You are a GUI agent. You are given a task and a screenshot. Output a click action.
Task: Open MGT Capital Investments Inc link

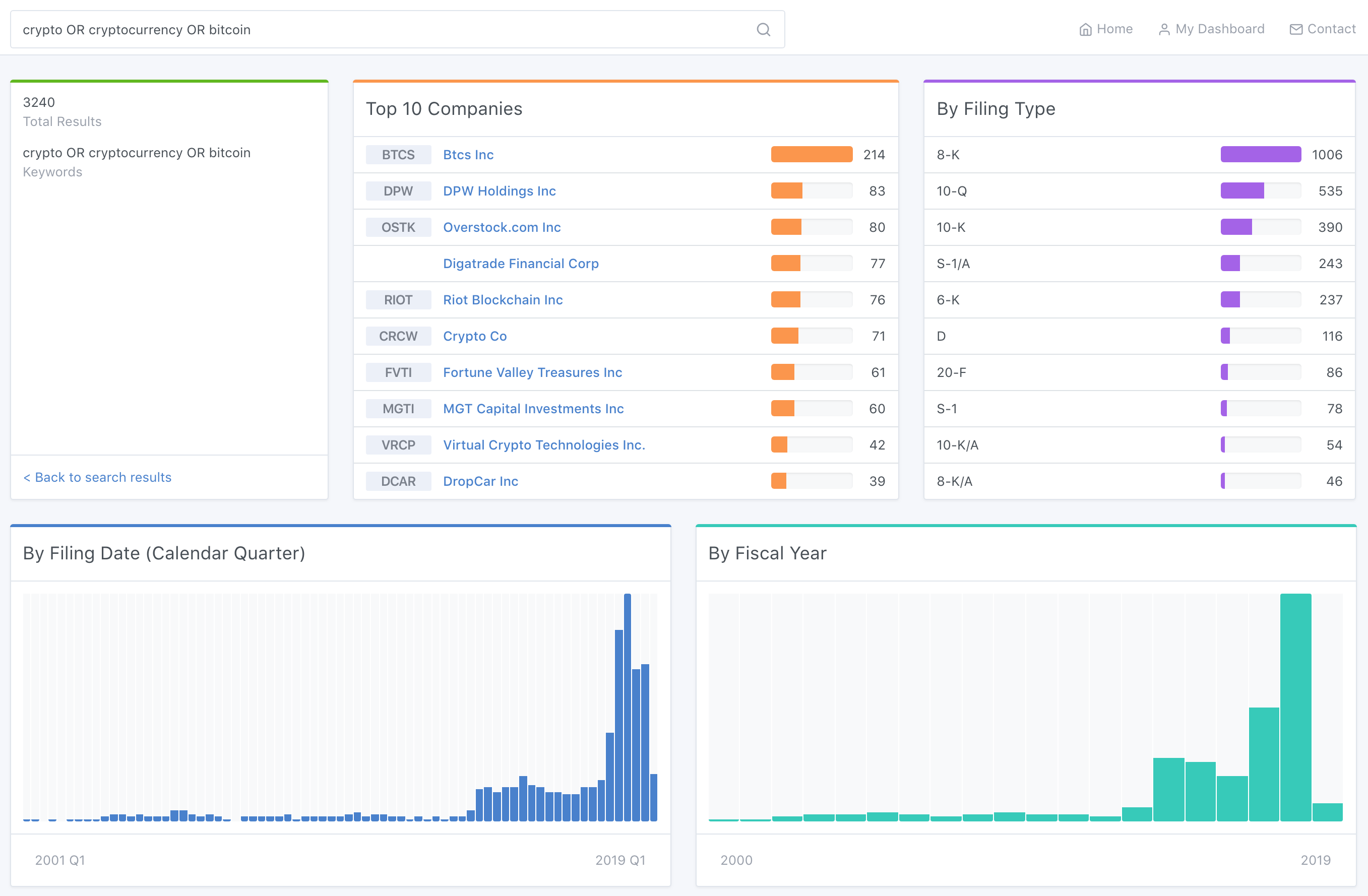coord(533,409)
